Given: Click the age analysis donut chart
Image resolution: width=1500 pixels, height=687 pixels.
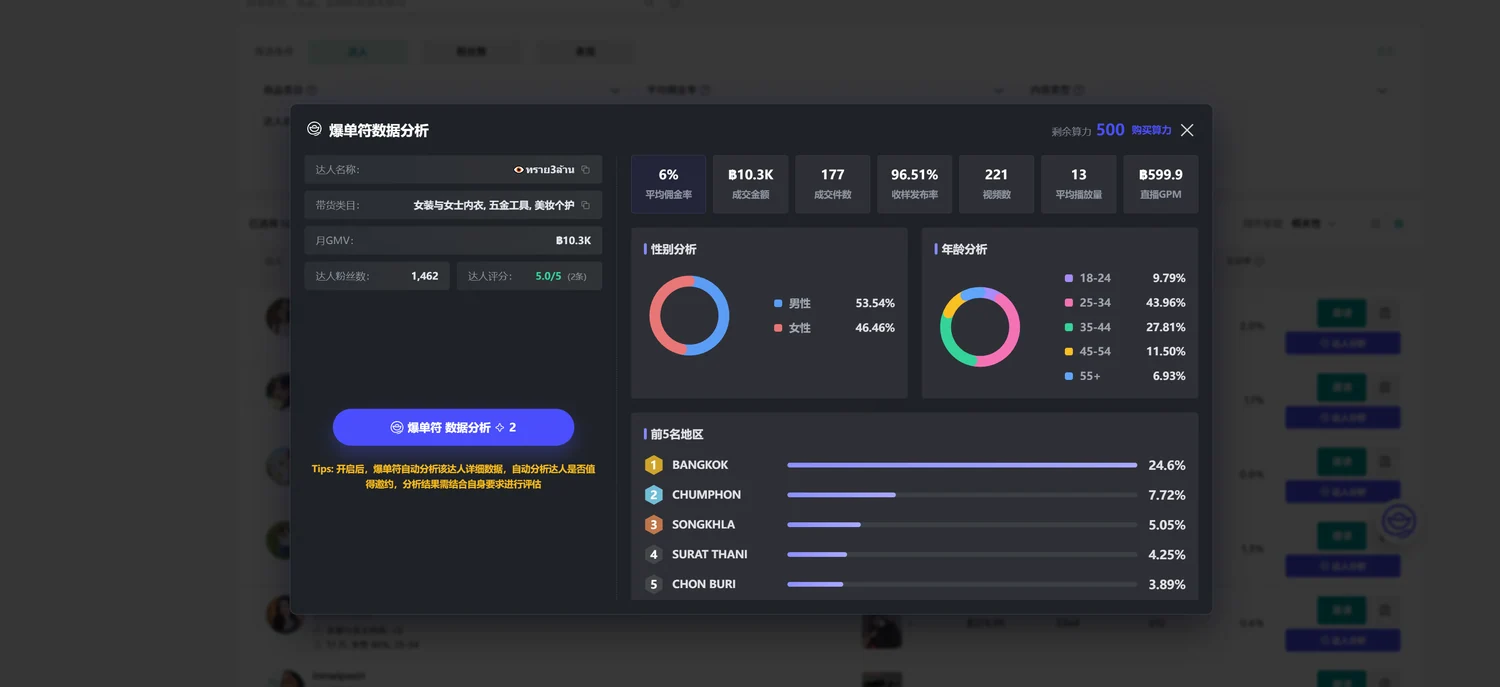Looking at the screenshot, I should [980, 327].
